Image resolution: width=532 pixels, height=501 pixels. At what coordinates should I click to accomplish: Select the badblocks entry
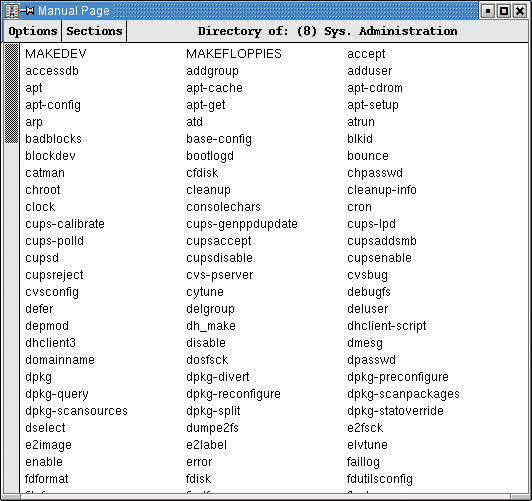(x=54, y=139)
